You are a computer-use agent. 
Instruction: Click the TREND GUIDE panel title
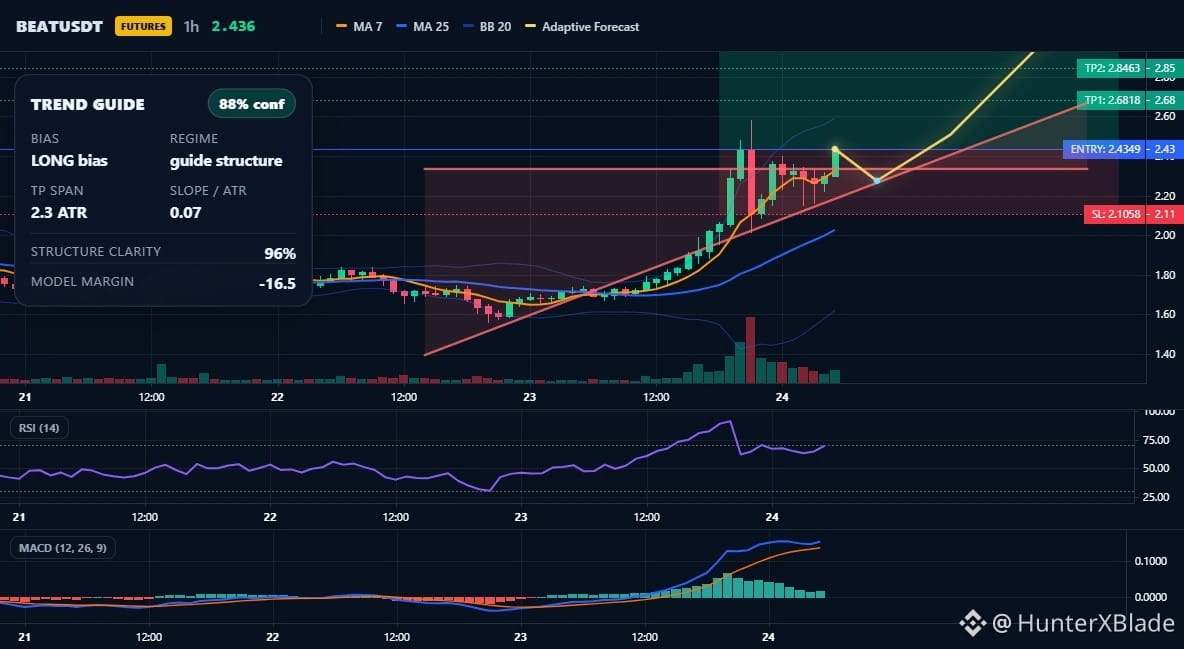click(x=88, y=104)
